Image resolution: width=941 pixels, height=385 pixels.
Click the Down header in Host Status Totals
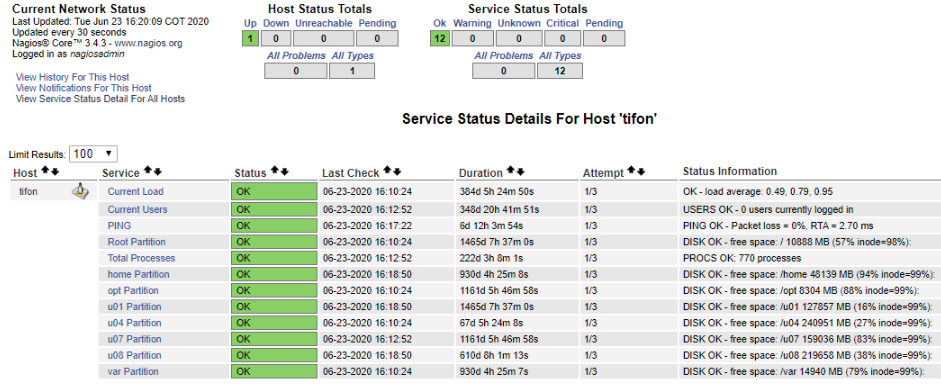[x=276, y=23]
